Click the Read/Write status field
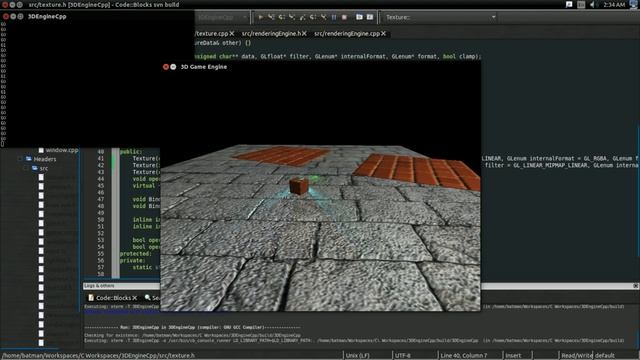640x360 pixels. click(576, 356)
